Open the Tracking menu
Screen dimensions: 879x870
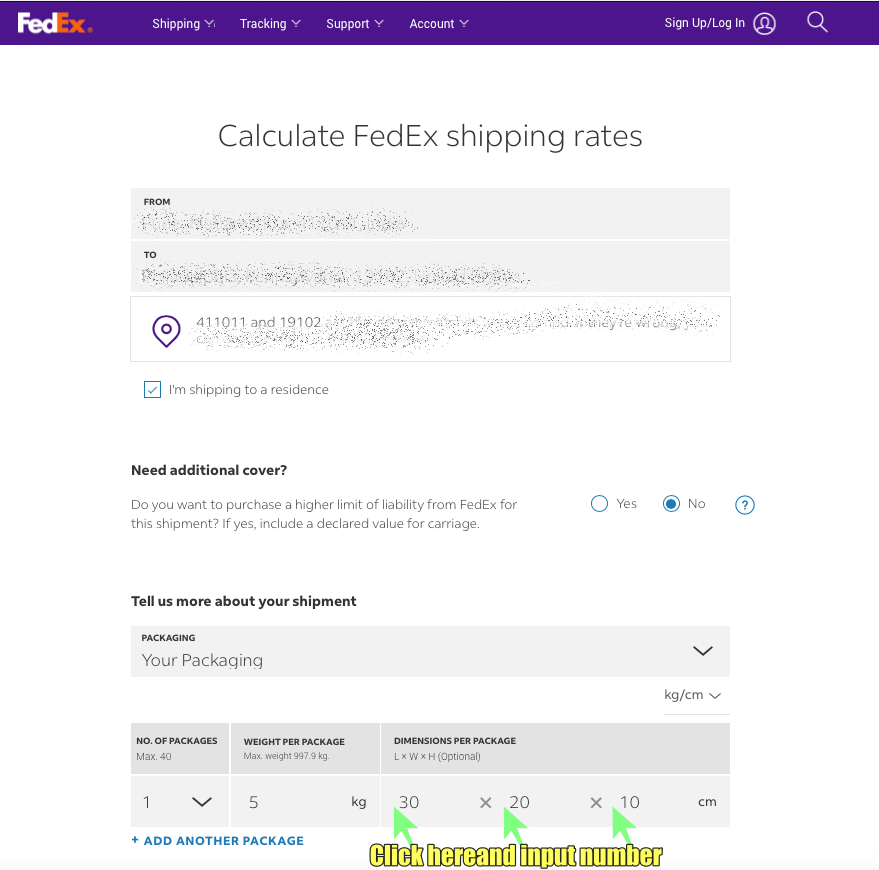pyautogui.click(x=270, y=23)
